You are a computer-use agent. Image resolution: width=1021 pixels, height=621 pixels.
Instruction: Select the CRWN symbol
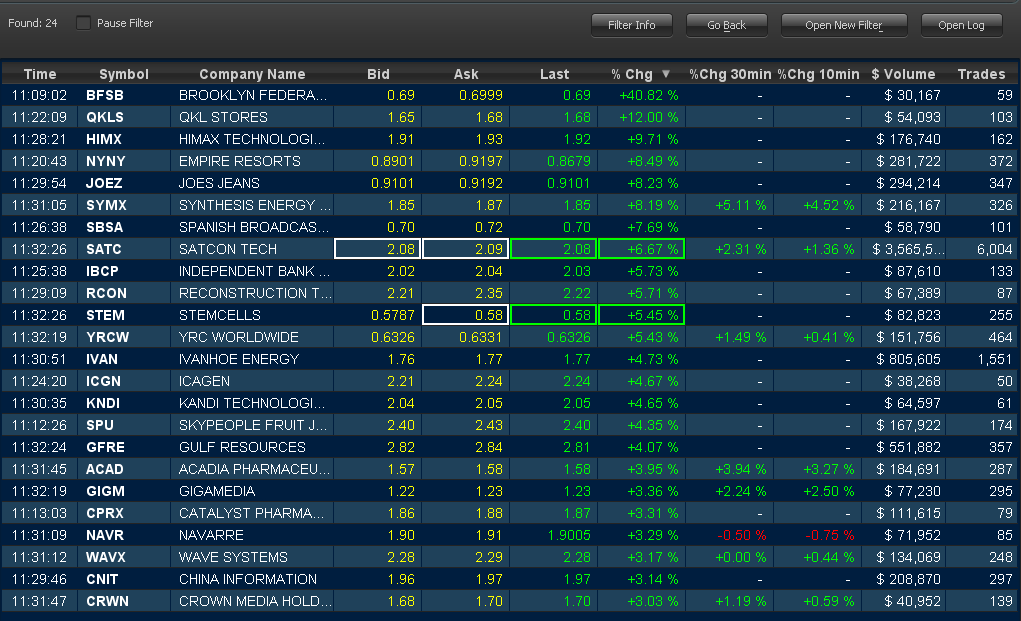pos(107,601)
